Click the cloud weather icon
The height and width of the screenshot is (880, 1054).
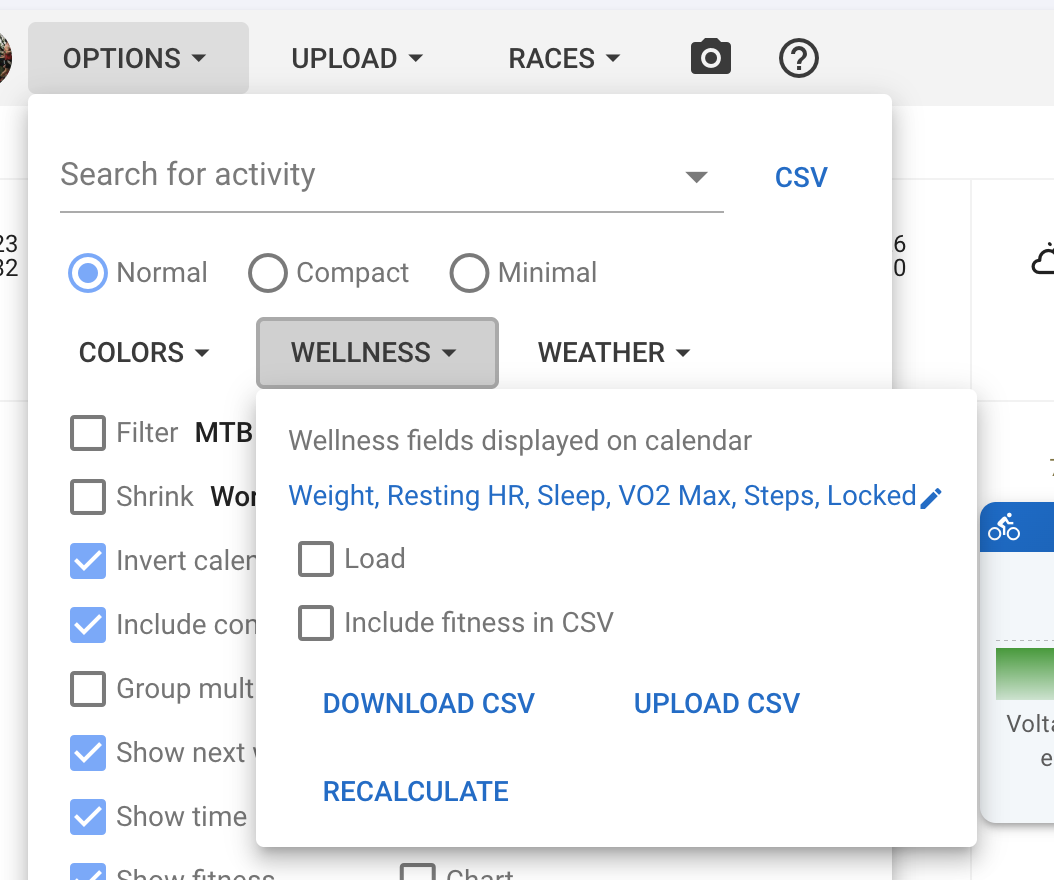coord(1043,259)
